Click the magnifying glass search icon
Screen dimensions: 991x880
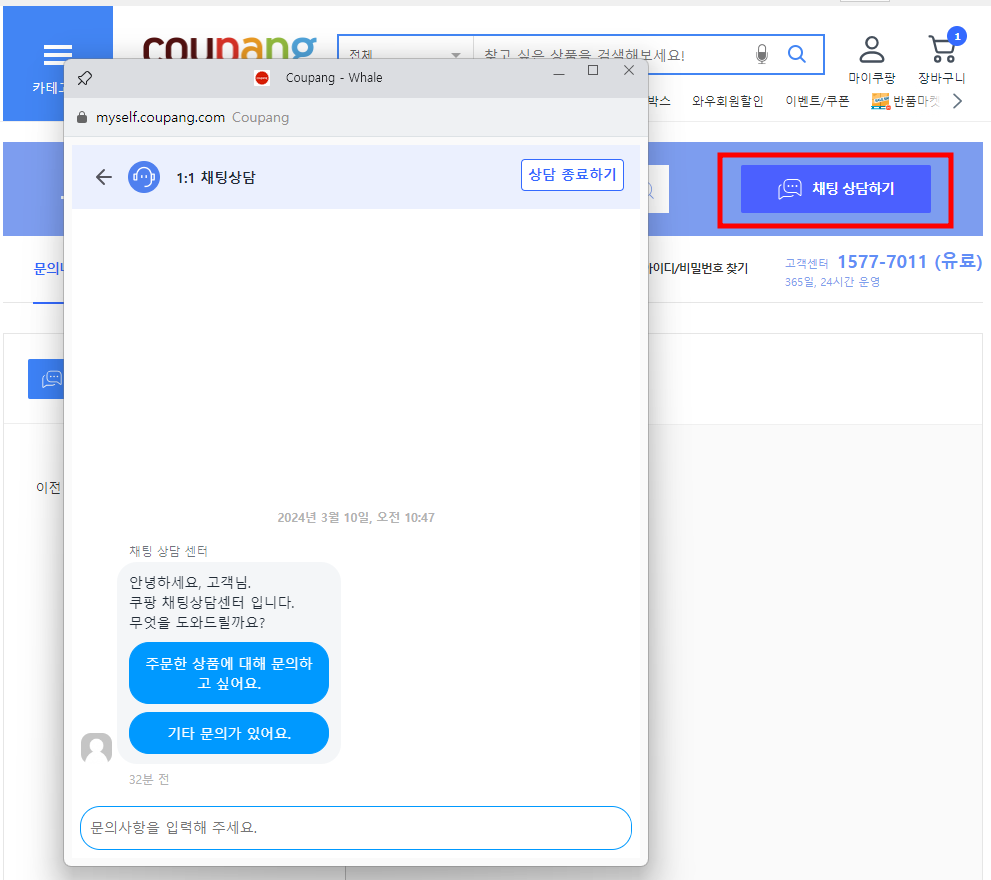click(x=797, y=54)
